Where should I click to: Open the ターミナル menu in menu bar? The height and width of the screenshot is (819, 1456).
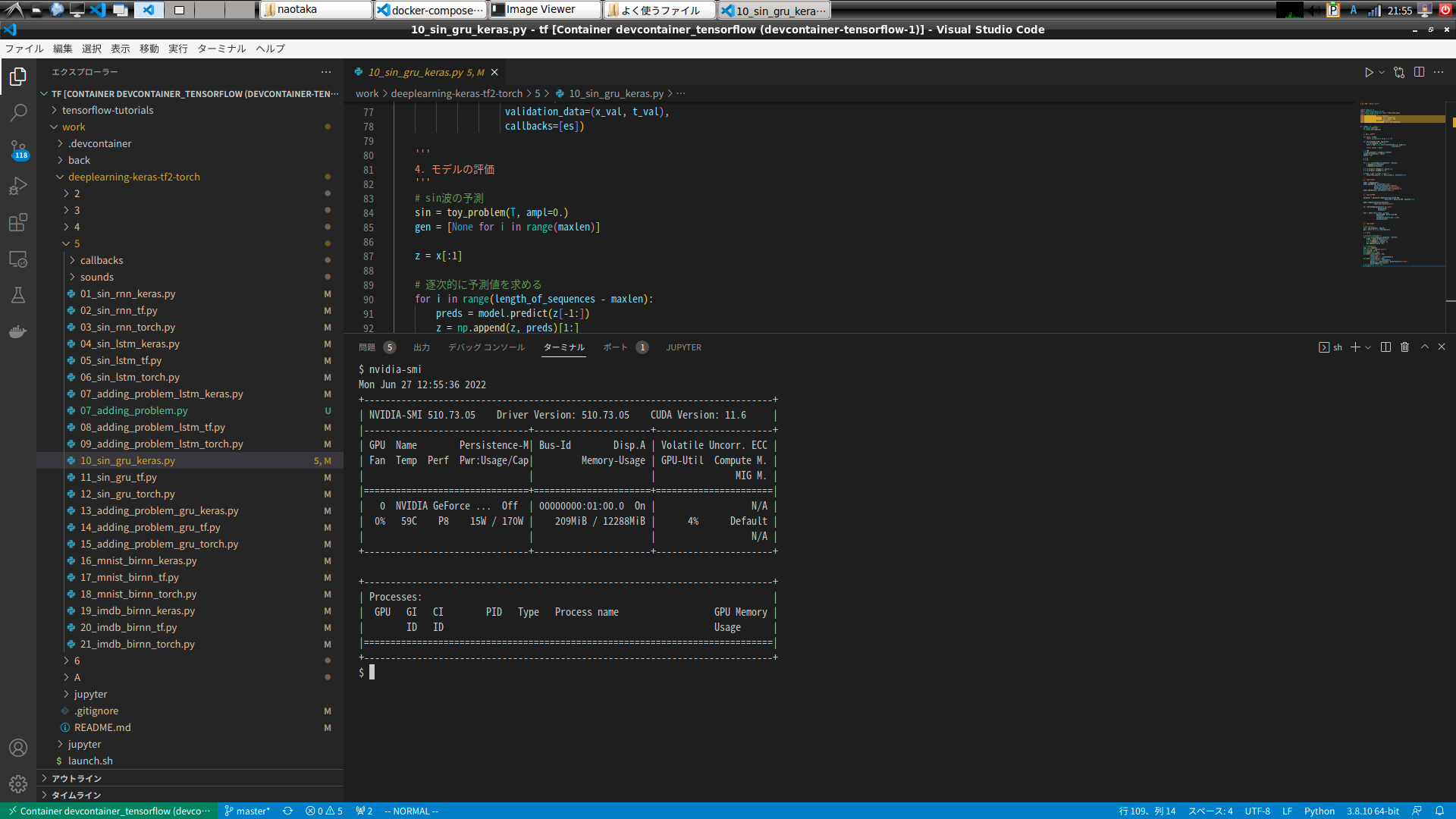point(221,49)
